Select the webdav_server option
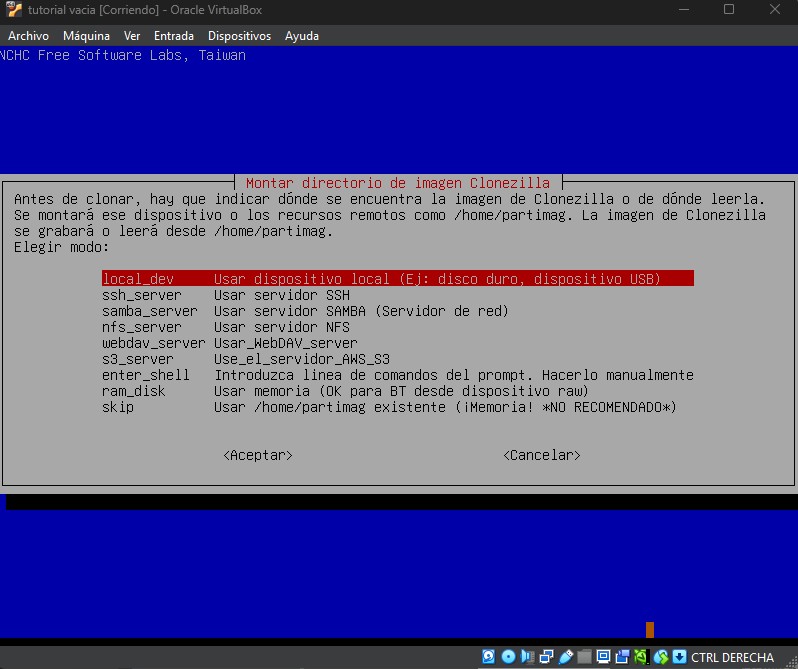Screen dimensions: 798x669 pyautogui.click(x=397, y=343)
